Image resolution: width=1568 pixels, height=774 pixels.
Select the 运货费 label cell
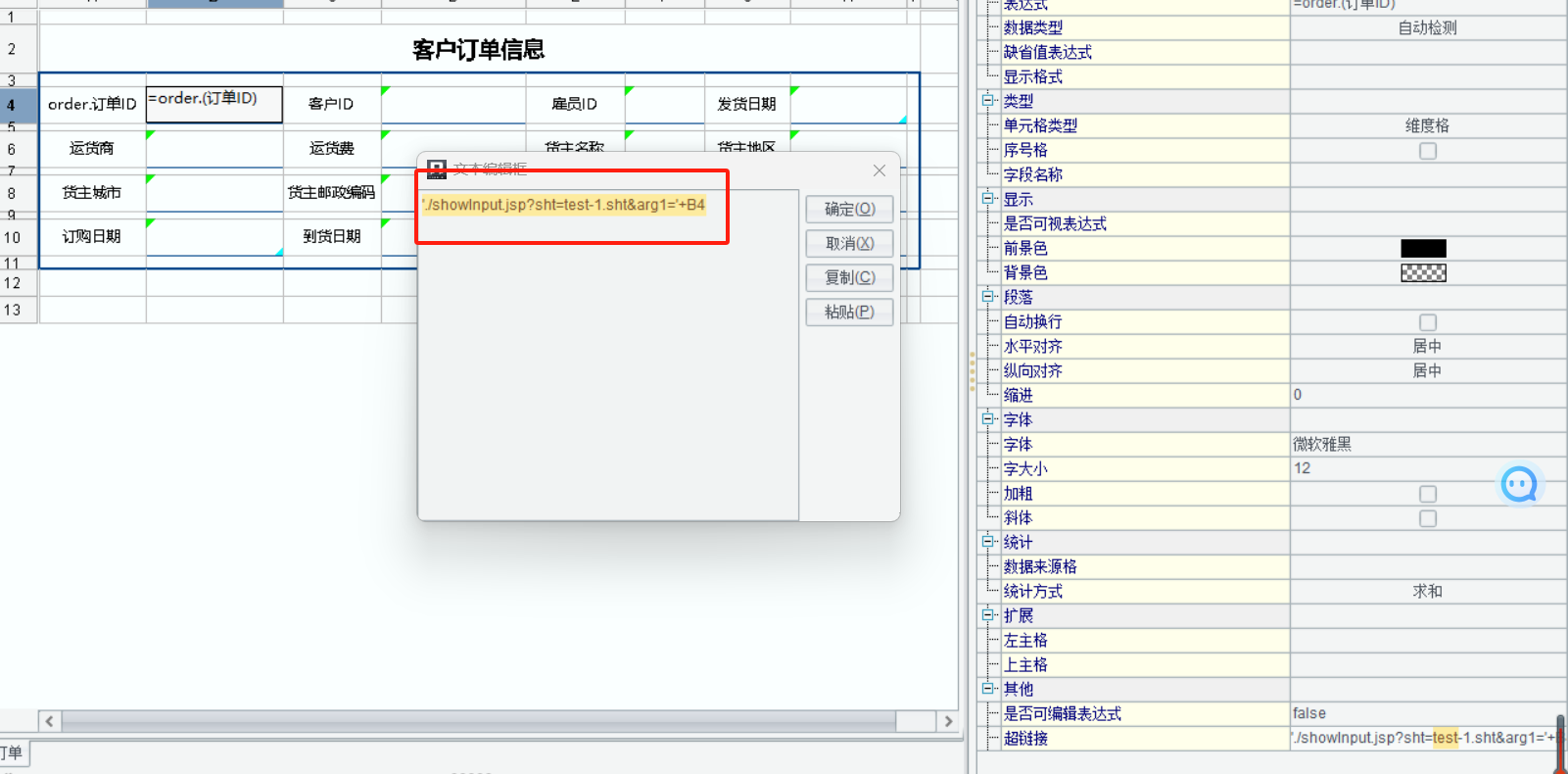coord(332,148)
